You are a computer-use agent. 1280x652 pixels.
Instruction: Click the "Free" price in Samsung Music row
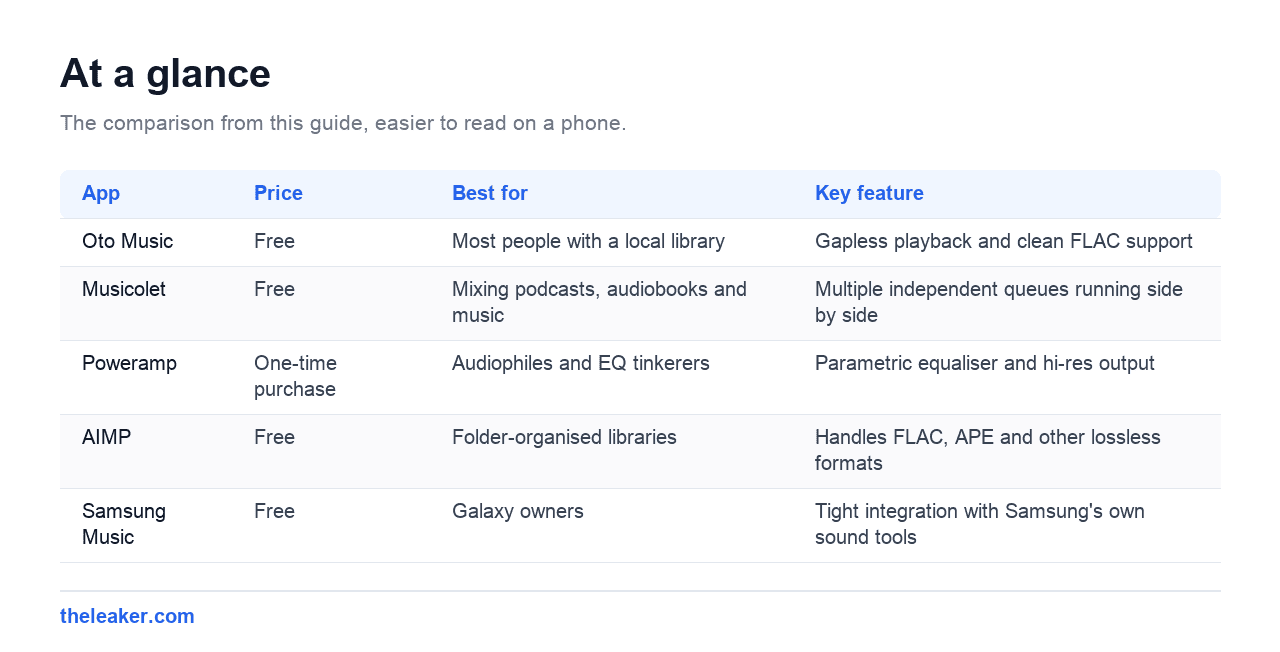(274, 511)
